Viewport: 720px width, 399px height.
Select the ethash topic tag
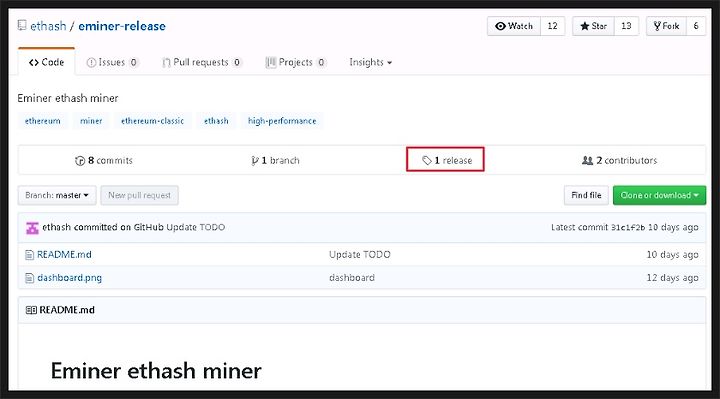[216, 121]
